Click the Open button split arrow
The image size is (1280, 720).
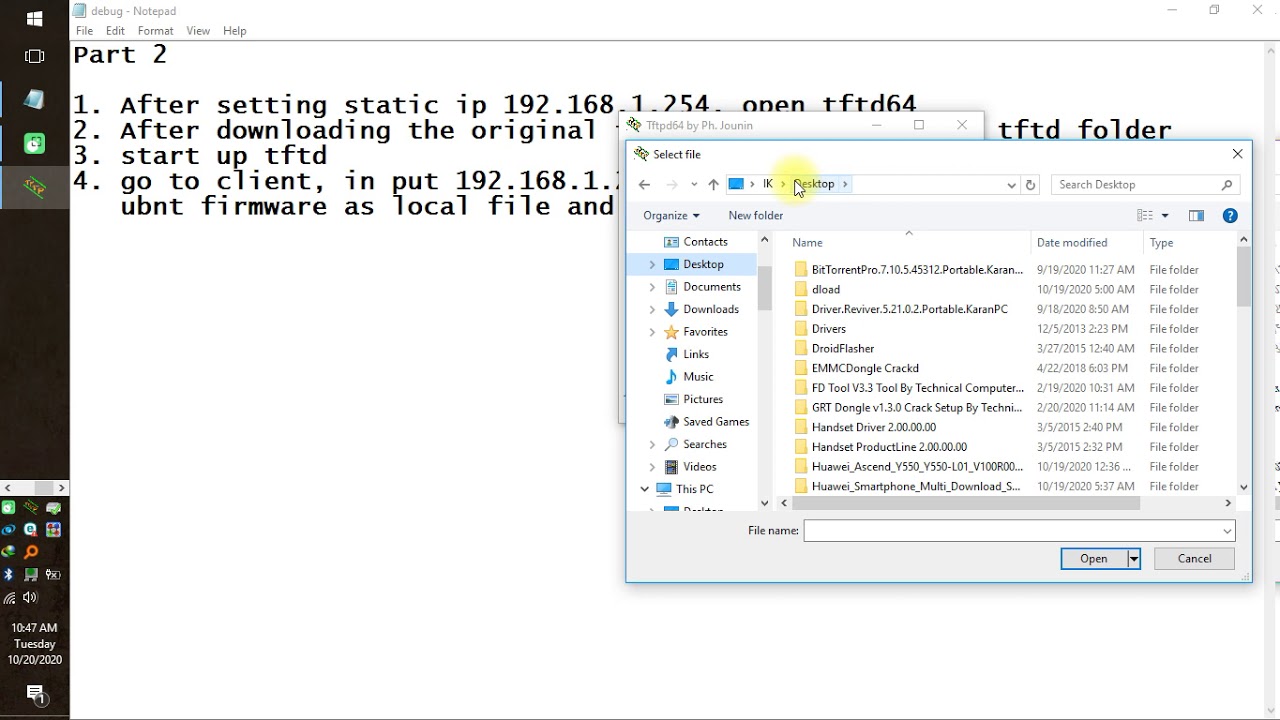1134,559
